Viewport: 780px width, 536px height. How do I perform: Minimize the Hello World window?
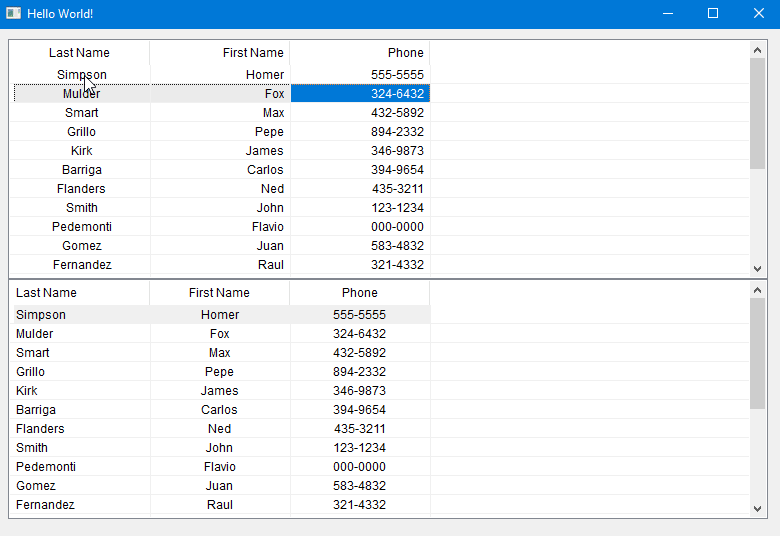tap(667, 14)
